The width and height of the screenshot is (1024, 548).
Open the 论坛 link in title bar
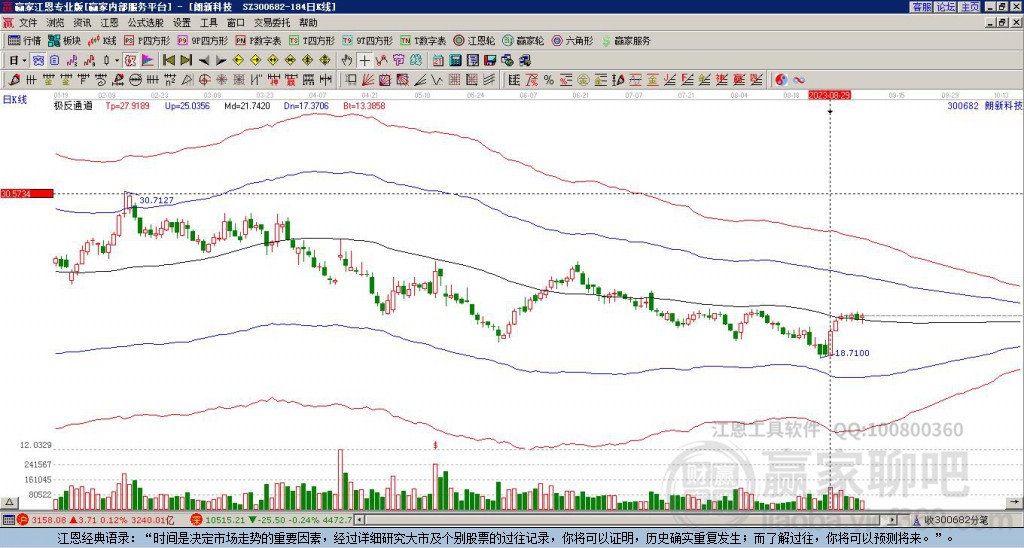945,7
